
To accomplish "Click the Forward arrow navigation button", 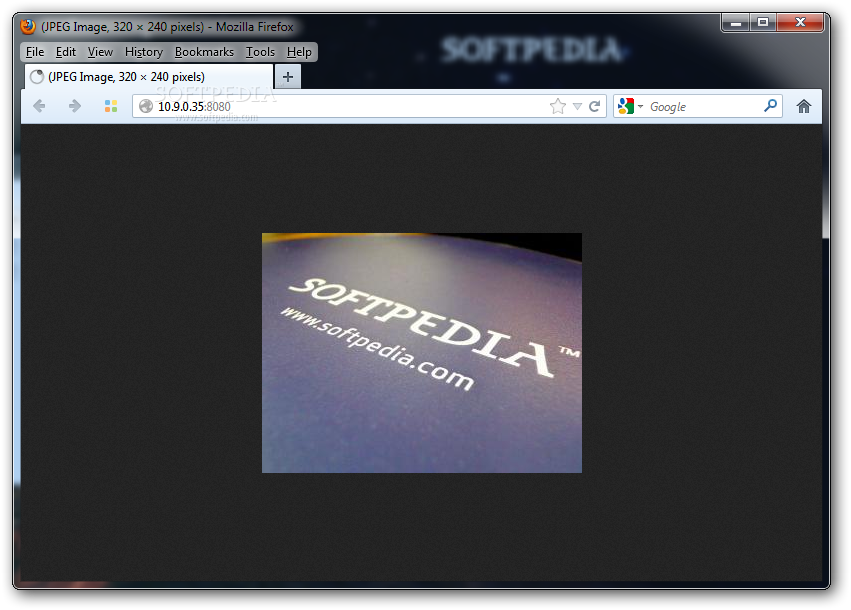I will pos(75,106).
